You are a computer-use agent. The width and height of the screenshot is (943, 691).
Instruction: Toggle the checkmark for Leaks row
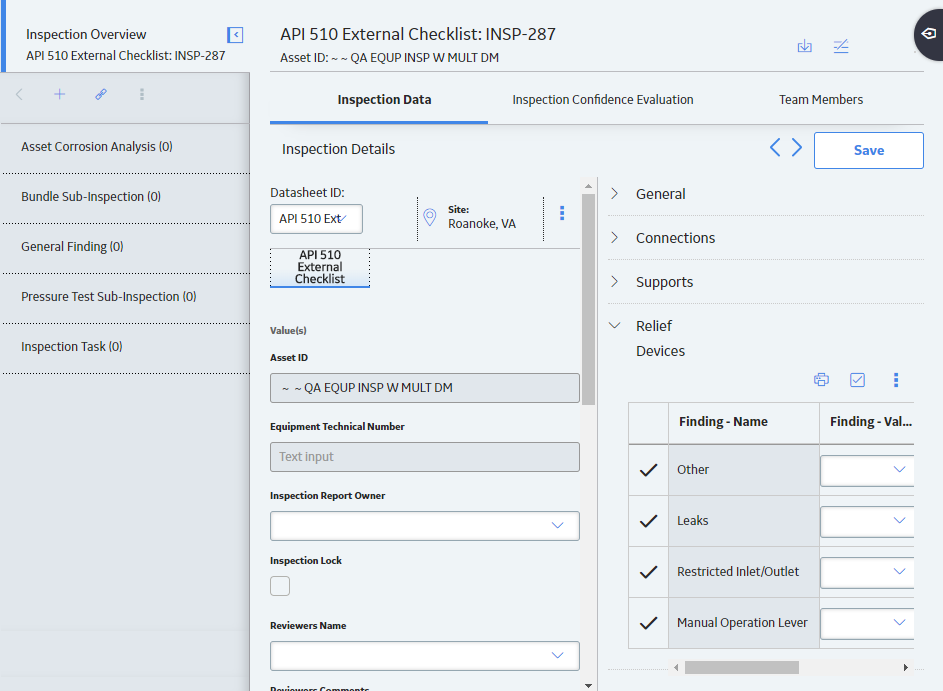tap(648, 521)
